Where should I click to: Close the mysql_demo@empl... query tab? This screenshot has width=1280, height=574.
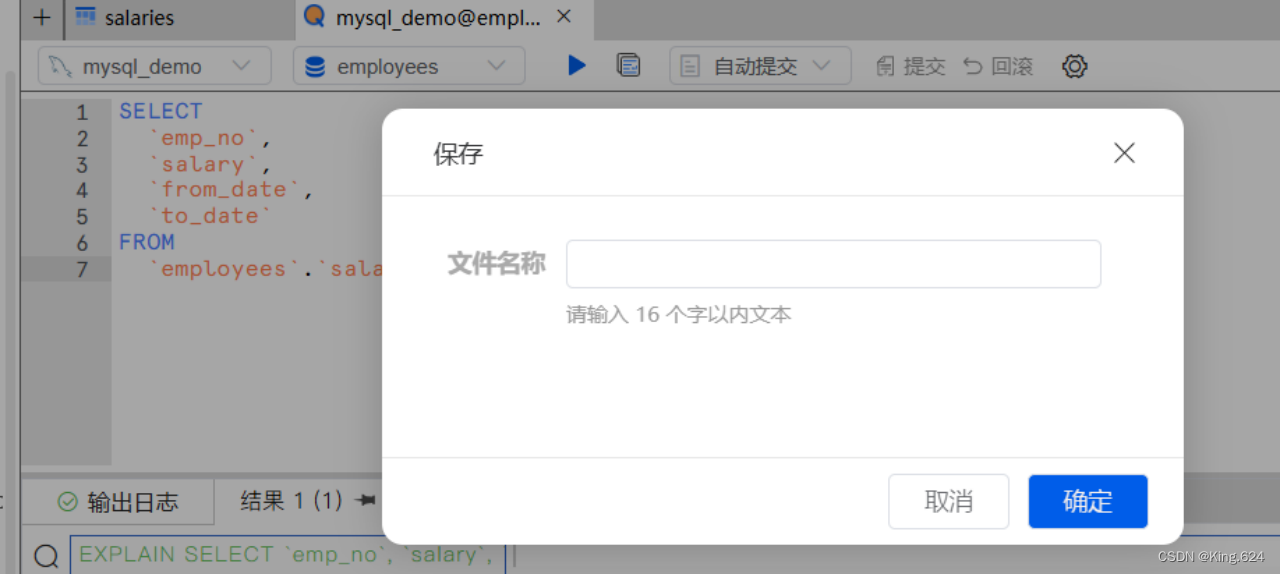pos(564,17)
